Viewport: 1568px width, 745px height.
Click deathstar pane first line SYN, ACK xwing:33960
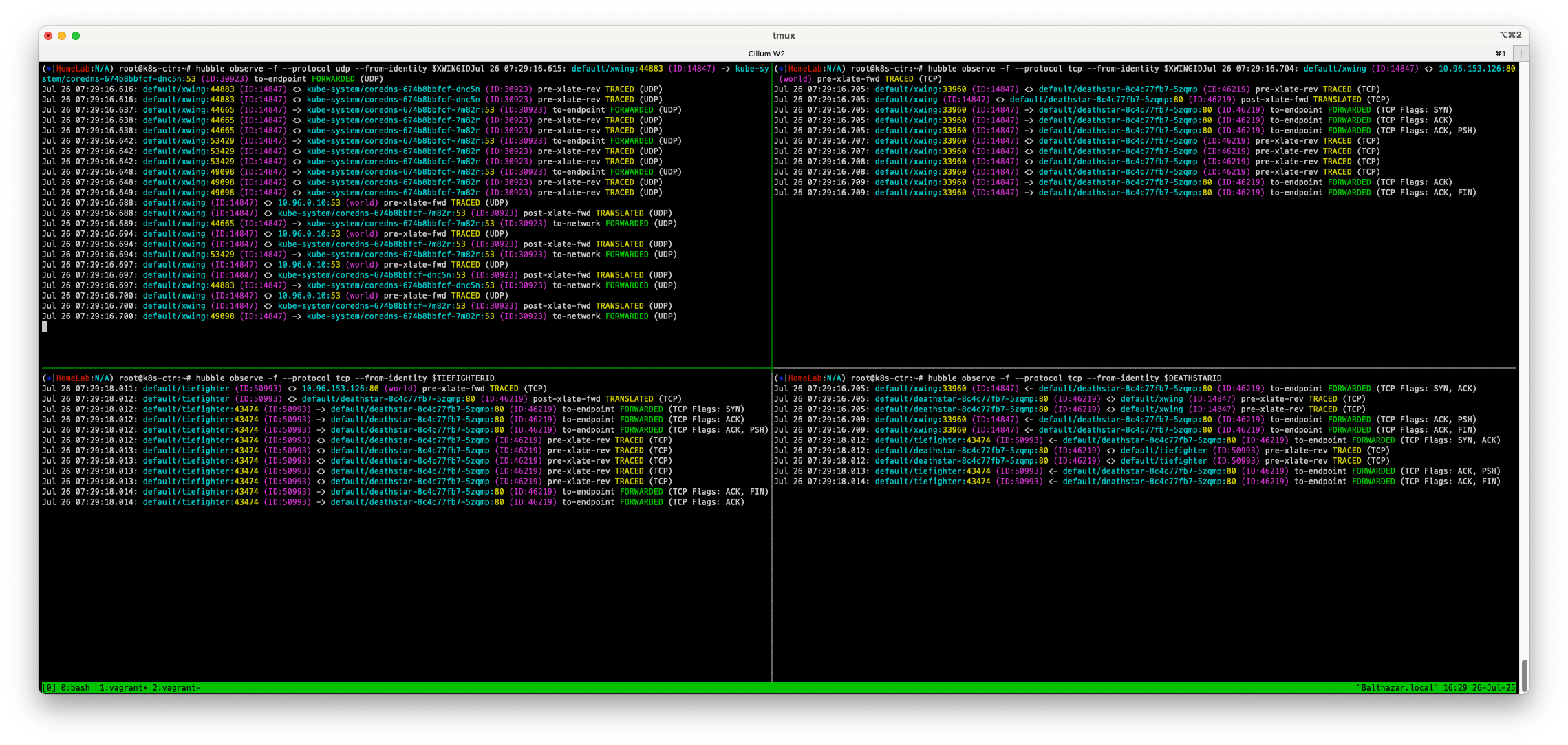(1125, 389)
